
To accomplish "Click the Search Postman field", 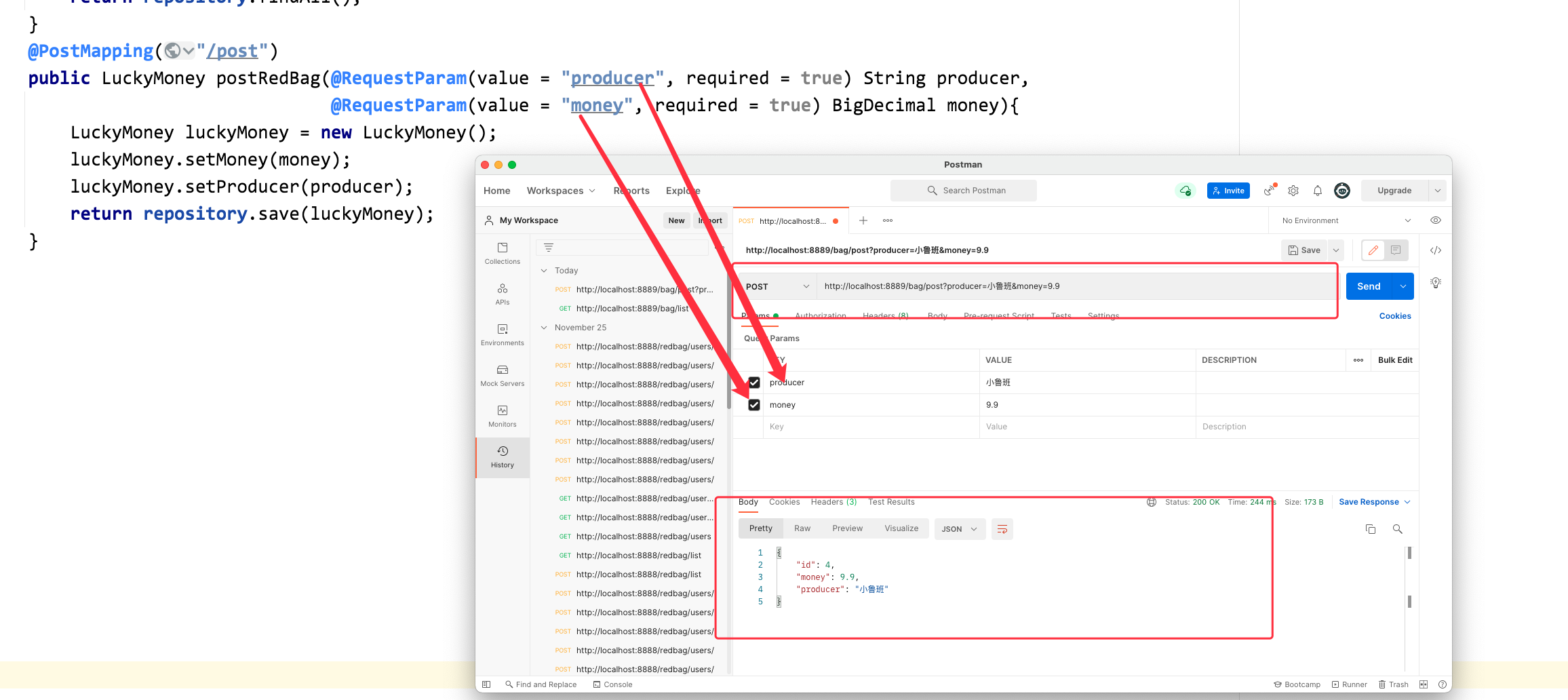I will [x=964, y=191].
